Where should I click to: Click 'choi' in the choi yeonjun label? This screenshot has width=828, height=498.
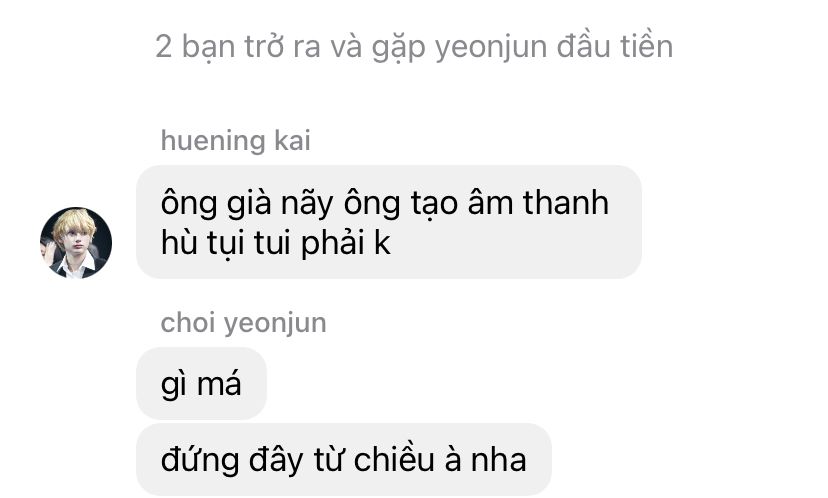(188, 323)
